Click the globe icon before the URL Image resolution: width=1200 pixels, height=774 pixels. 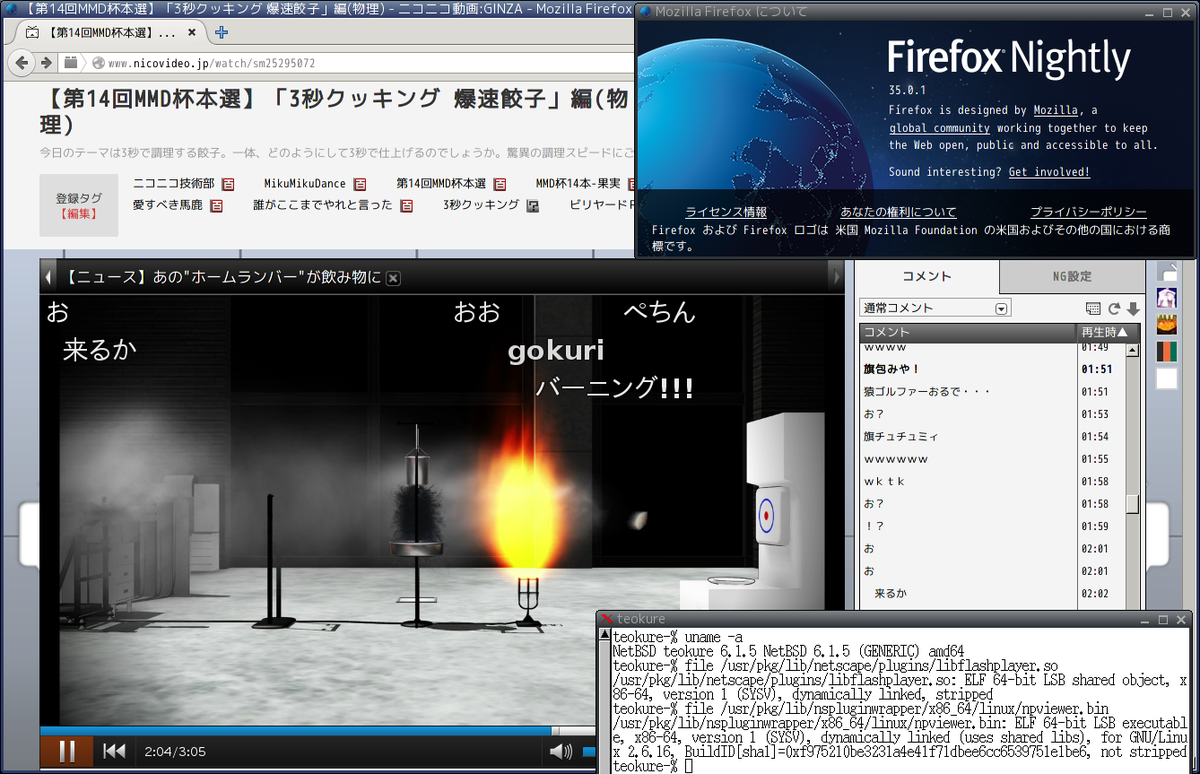point(98,62)
